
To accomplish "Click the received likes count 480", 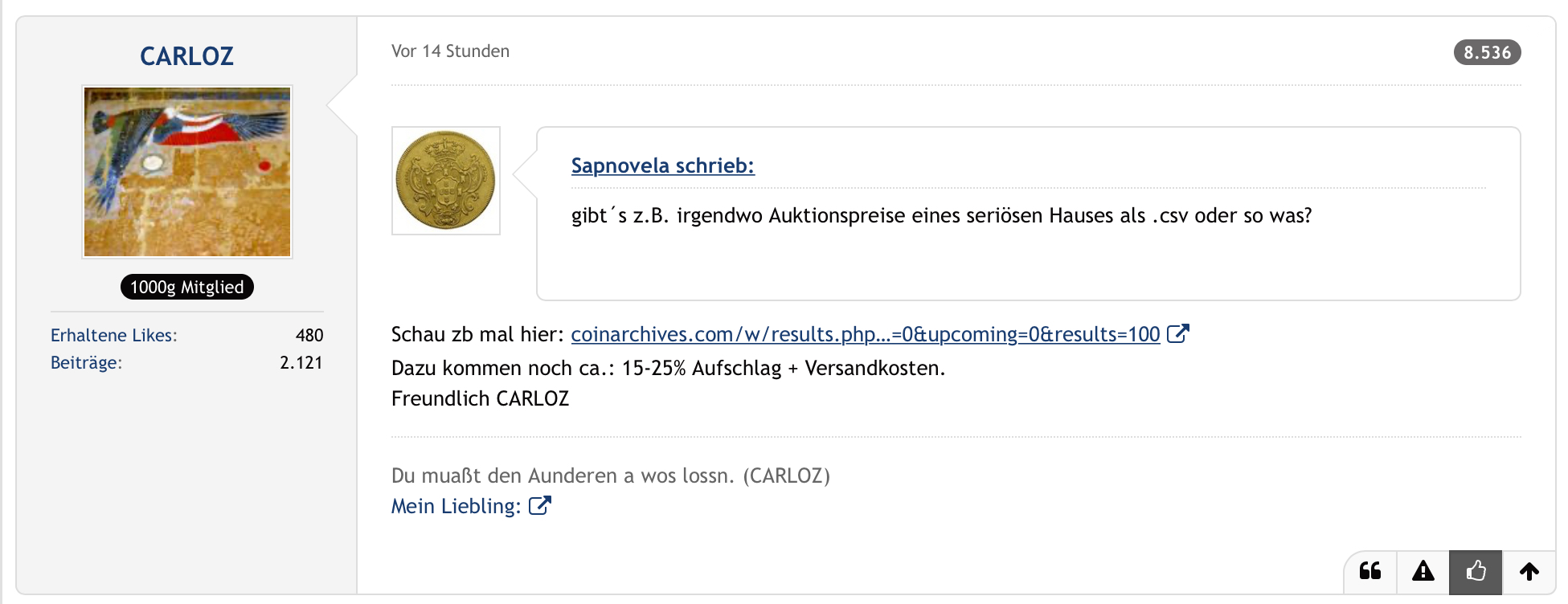I will point(309,336).
